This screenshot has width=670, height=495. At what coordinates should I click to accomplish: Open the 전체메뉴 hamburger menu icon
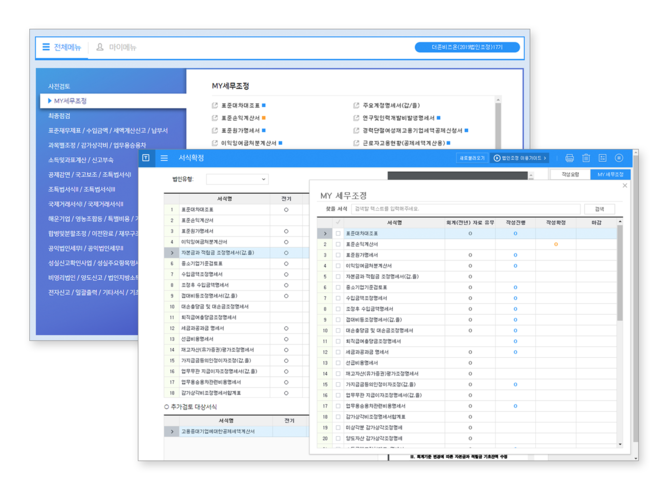click(x=45, y=47)
